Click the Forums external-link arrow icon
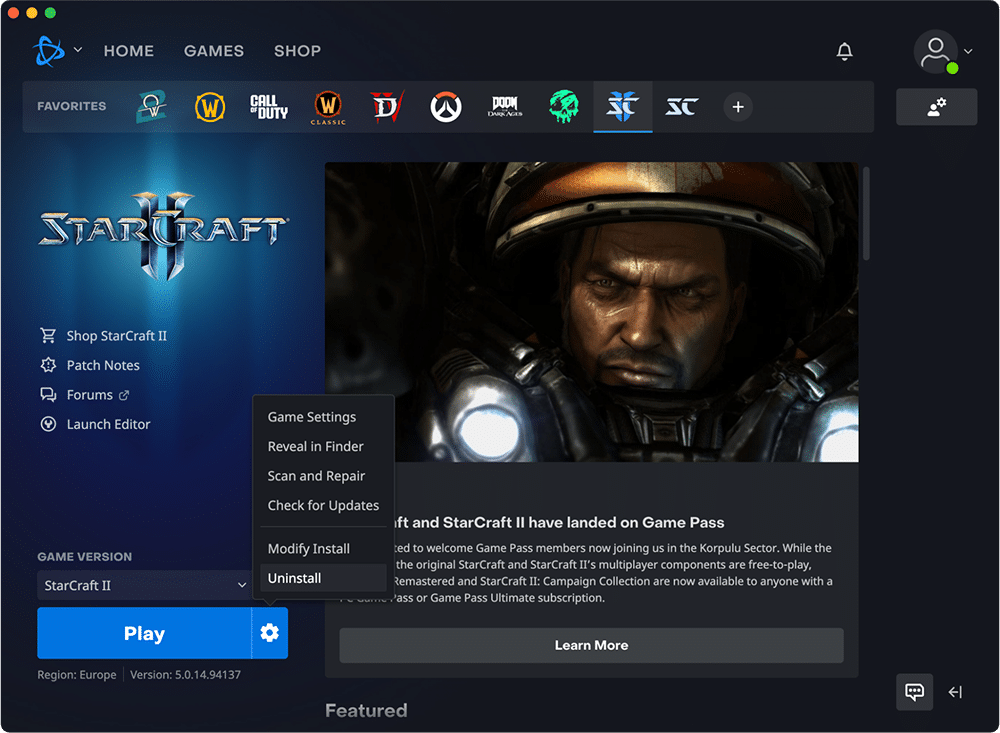Viewport: 1000px width, 733px height. pos(124,396)
